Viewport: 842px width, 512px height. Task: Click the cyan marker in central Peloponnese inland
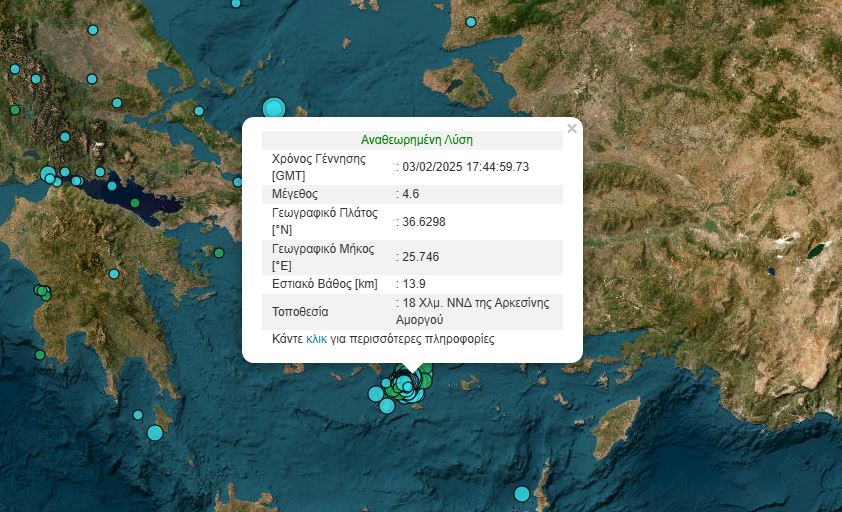tap(114, 274)
